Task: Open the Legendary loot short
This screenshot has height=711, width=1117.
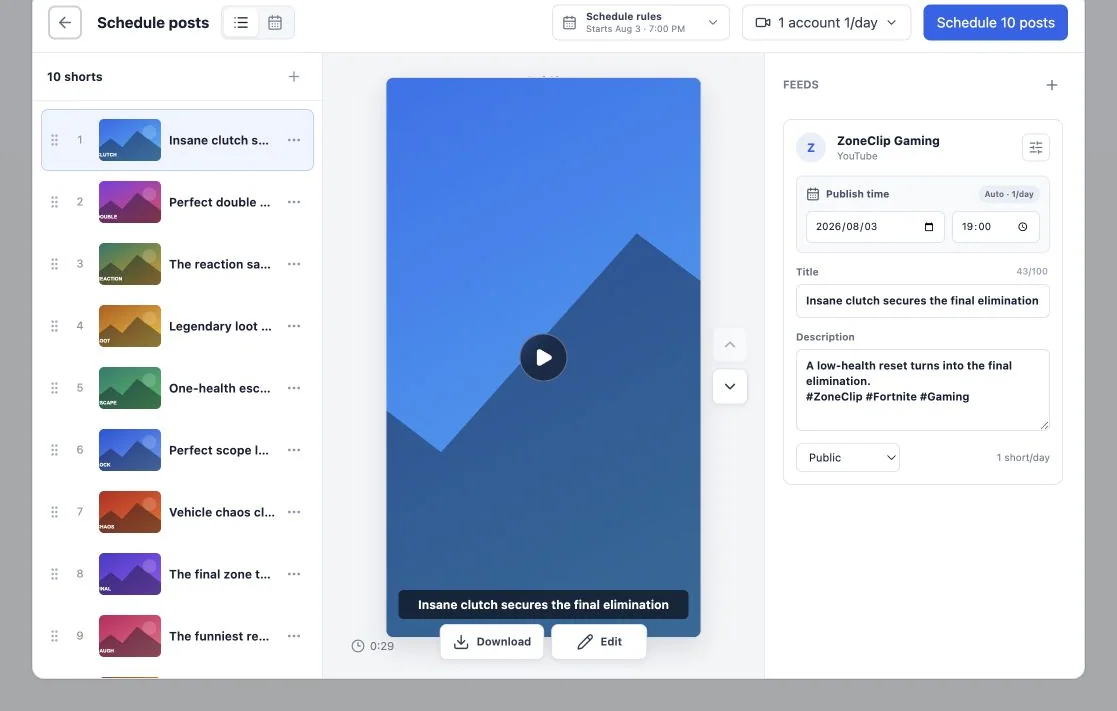Action: pyautogui.click(x=177, y=326)
